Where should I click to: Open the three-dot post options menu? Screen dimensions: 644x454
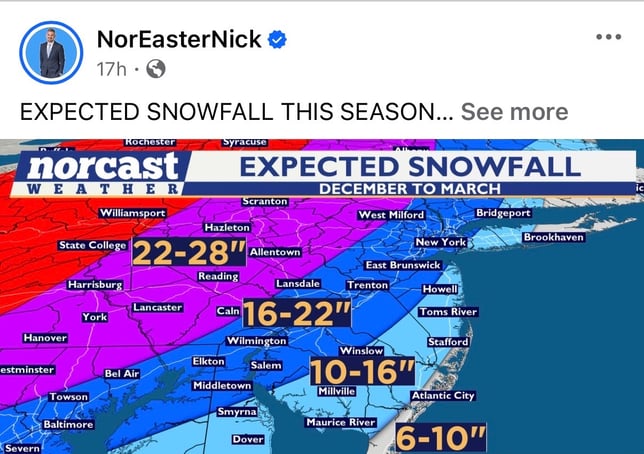click(608, 38)
